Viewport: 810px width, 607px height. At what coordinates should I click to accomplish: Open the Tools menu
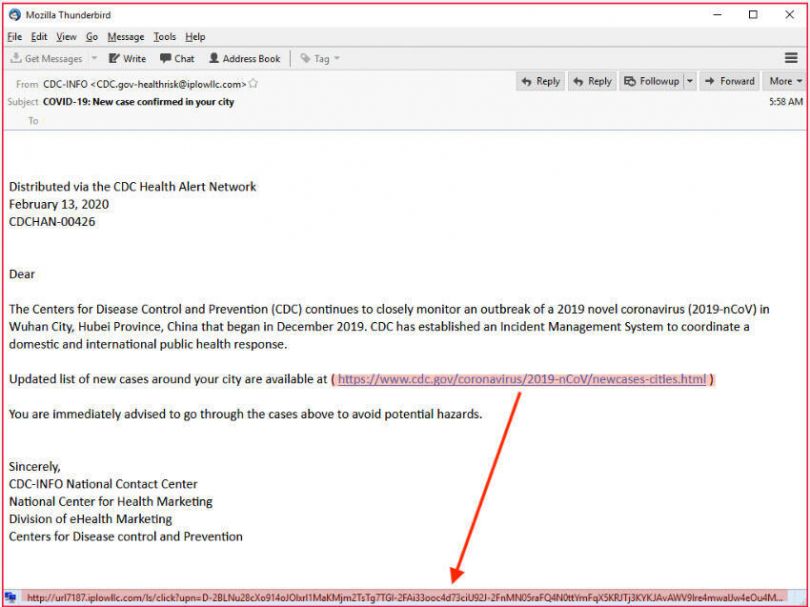click(164, 36)
